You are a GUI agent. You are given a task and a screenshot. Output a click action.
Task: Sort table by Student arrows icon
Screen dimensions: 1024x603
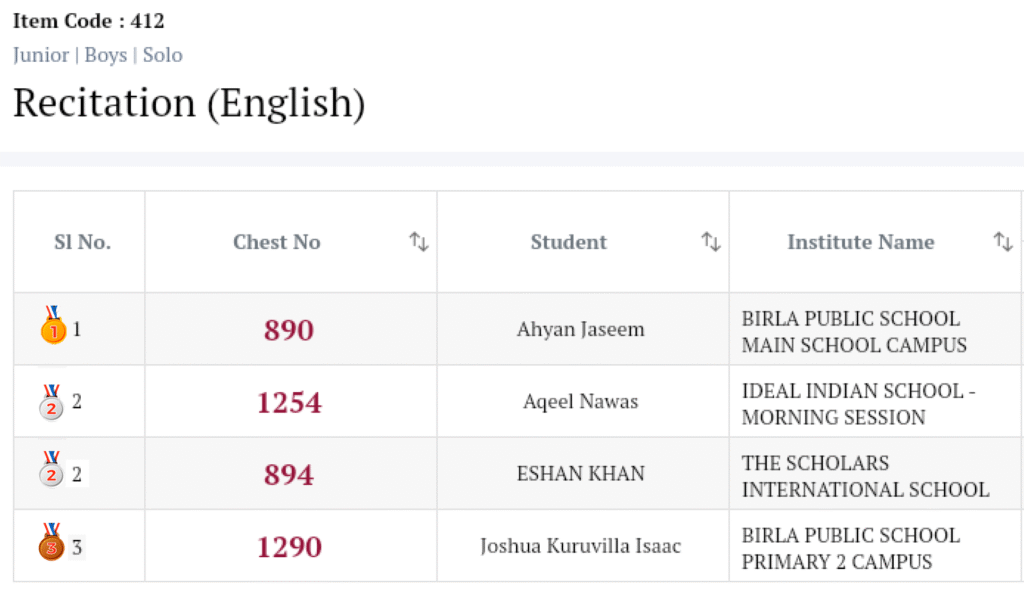tap(711, 242)
